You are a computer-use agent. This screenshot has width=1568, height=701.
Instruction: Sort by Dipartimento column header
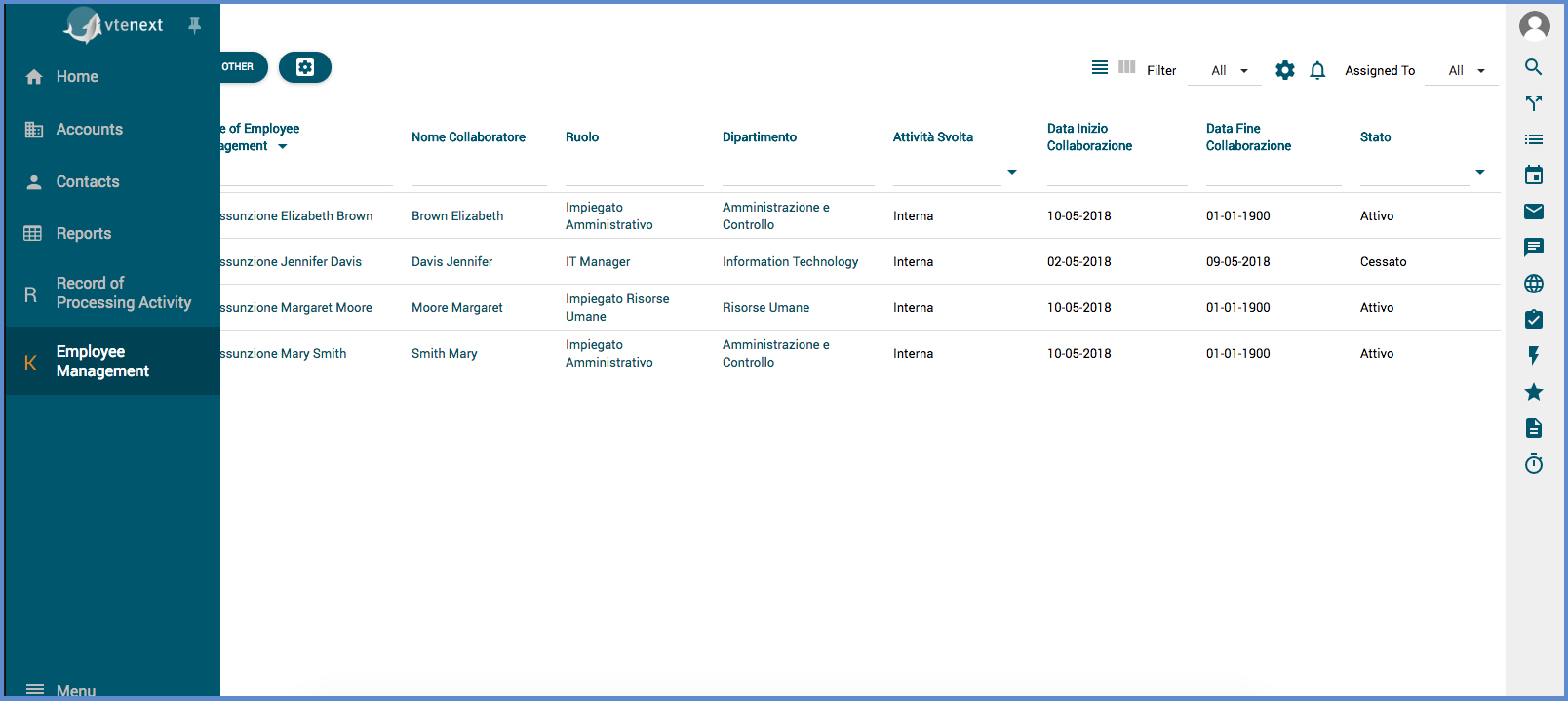coord(760,137)
